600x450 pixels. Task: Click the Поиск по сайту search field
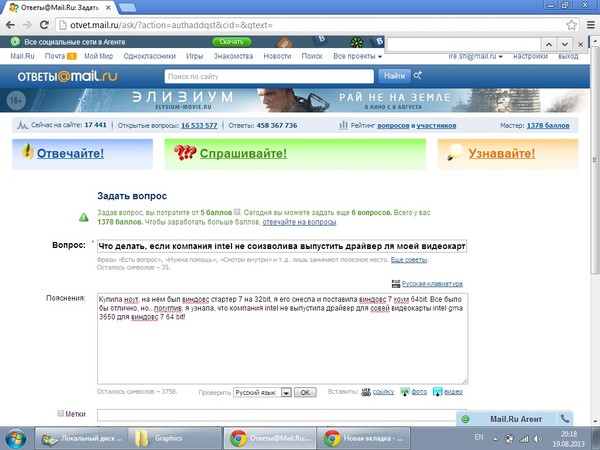pos(269,76)
